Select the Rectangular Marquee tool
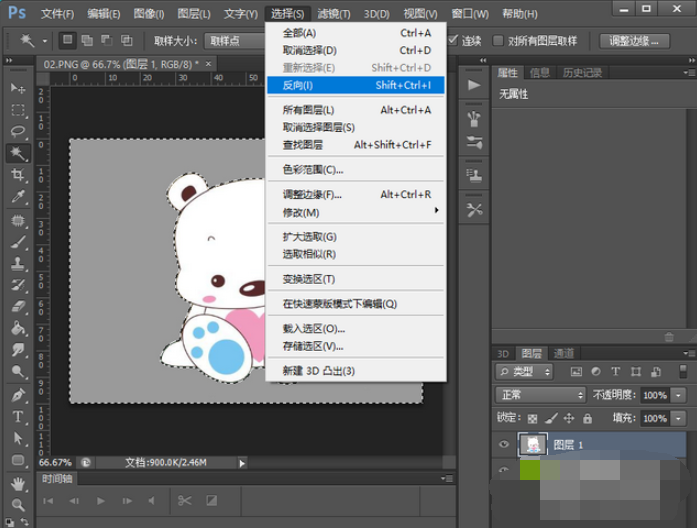The height and width of the screenshot is (528, 697). coord(18,110)
